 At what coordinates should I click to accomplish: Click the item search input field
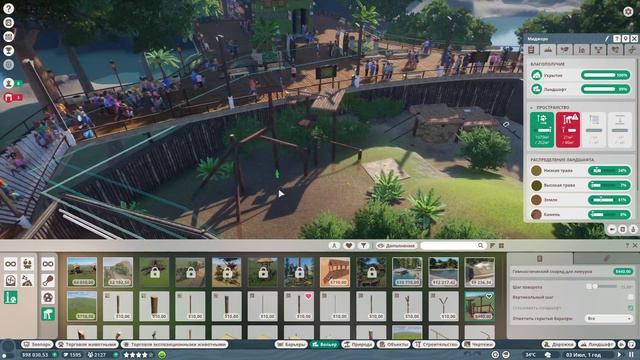pyautogui.click(x=453, y=246)
